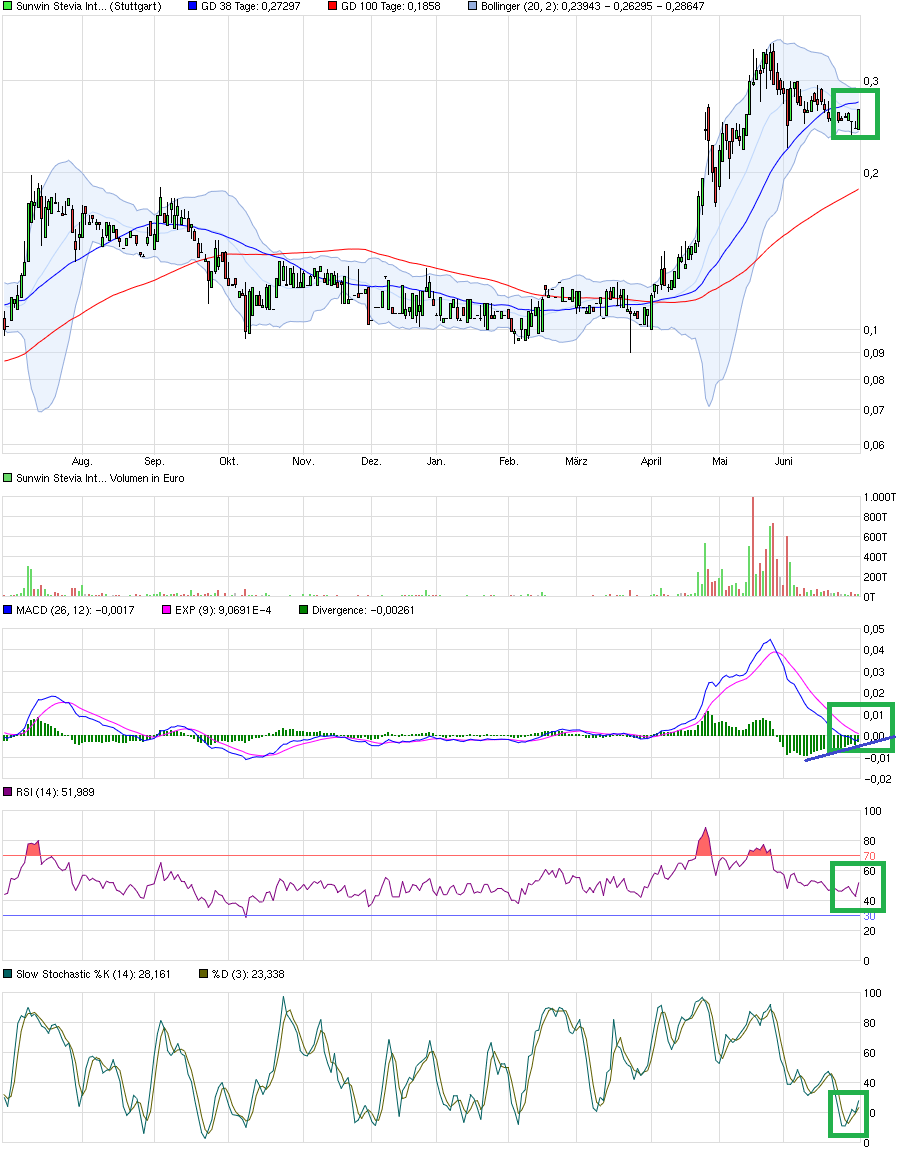Click the 0,2 price axis label

point(871,173)
